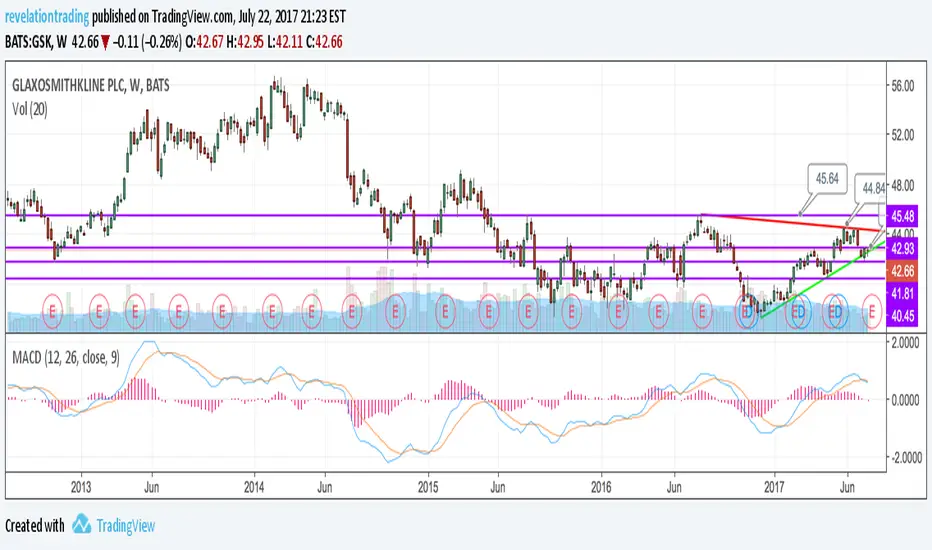Click the 2016 time axis label
The width and height of the screenshot is (932, 550).
tap(602, 488)
